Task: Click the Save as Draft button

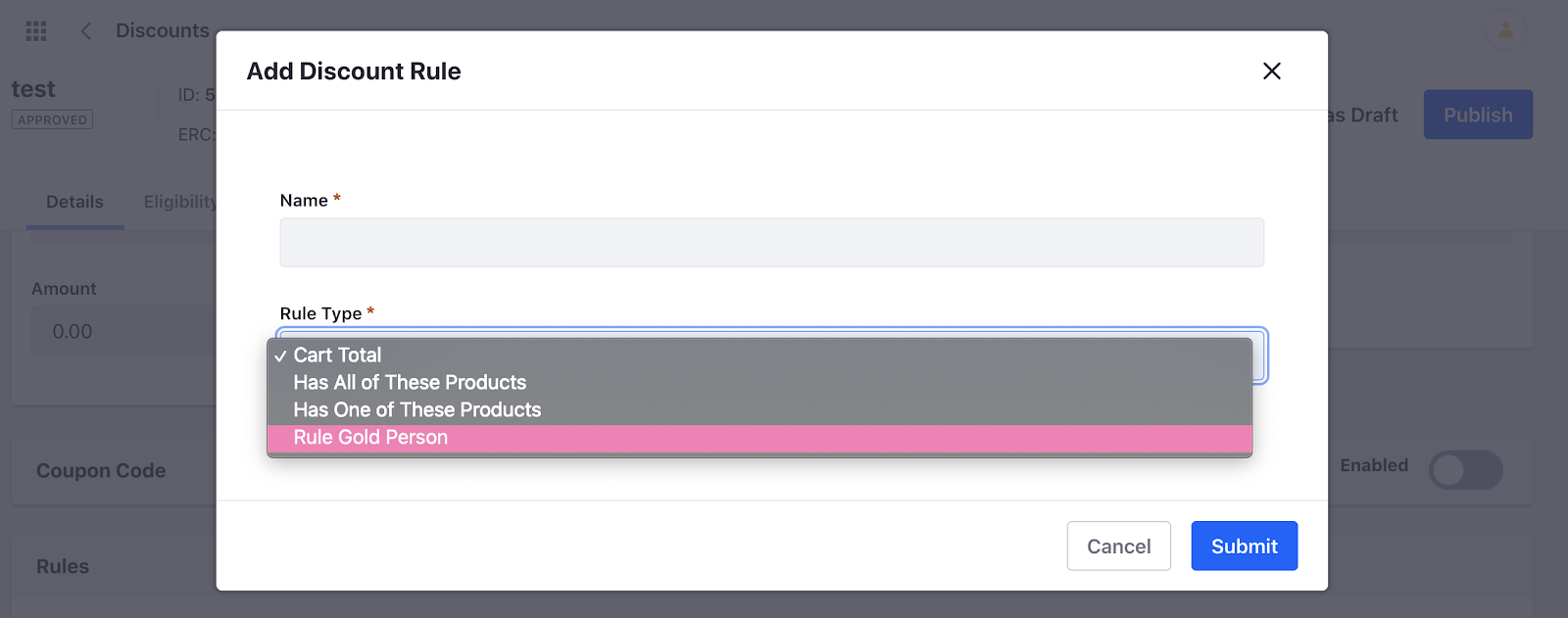Action: [1362, 115]
